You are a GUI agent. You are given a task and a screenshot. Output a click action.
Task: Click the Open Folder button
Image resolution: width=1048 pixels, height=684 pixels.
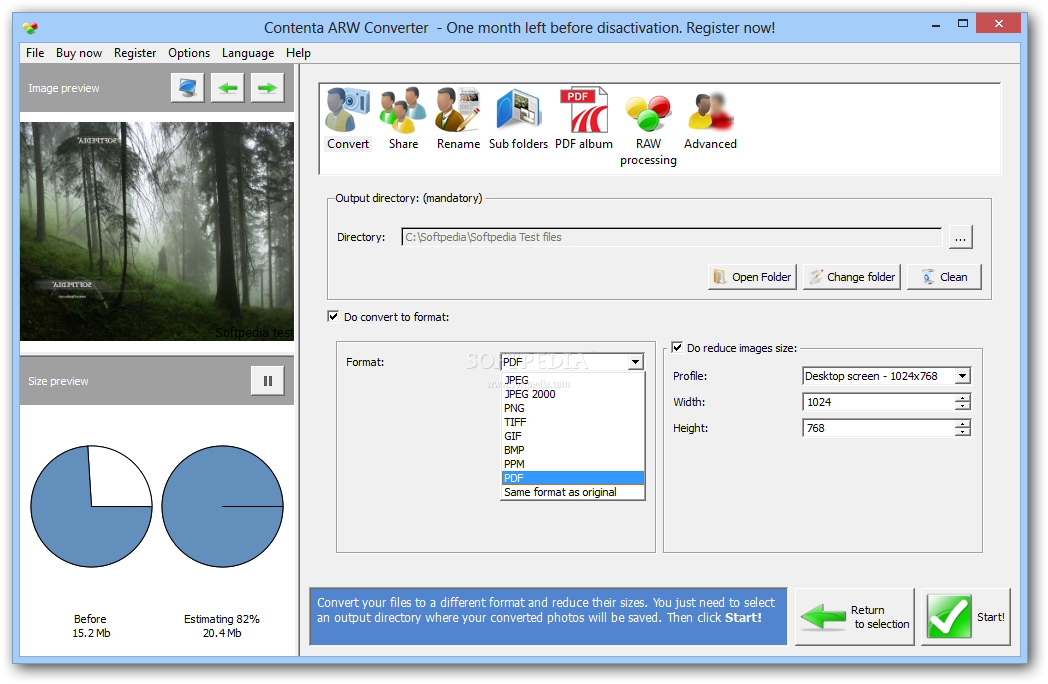click(752, 277)
